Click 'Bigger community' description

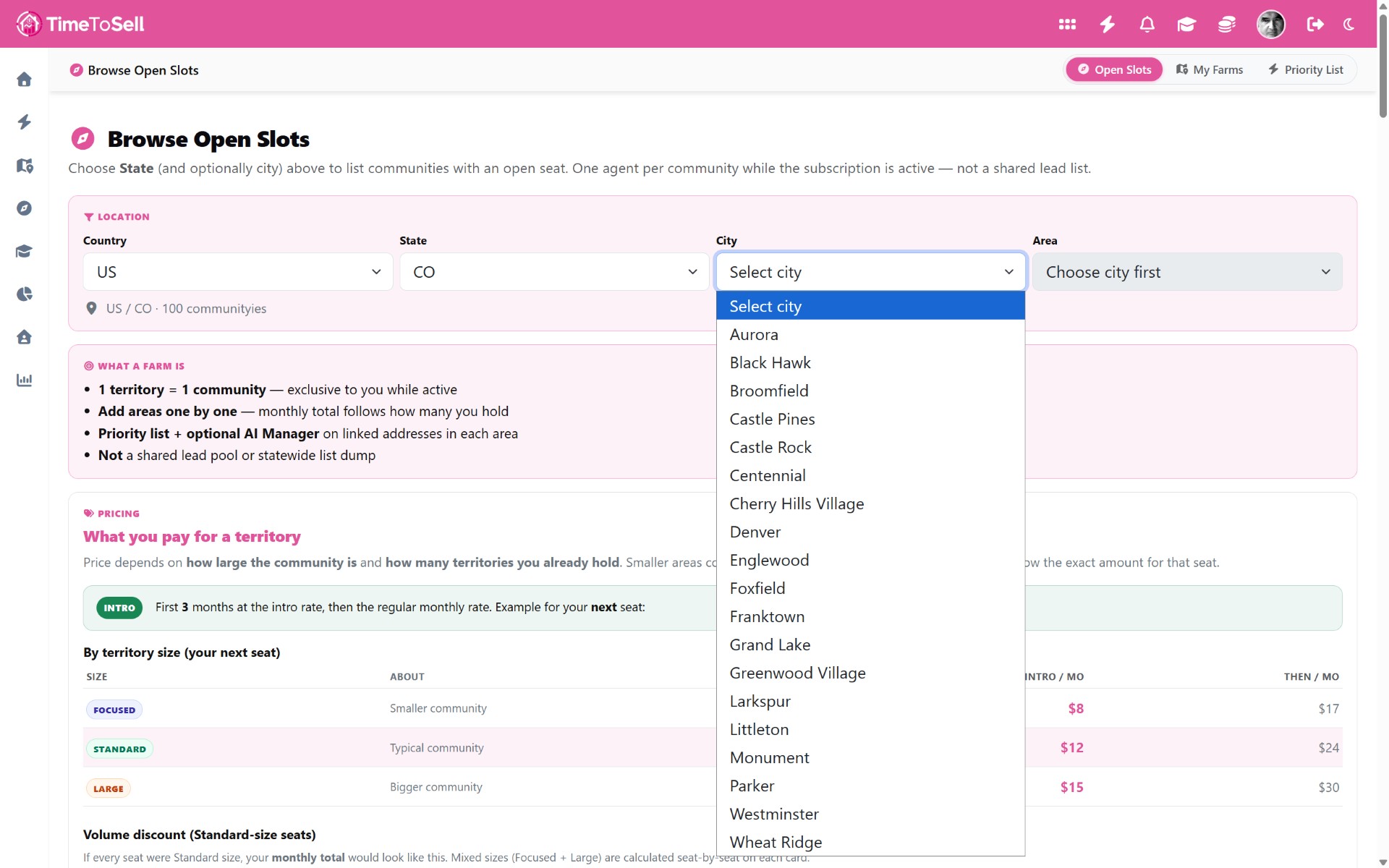point(436,787)
